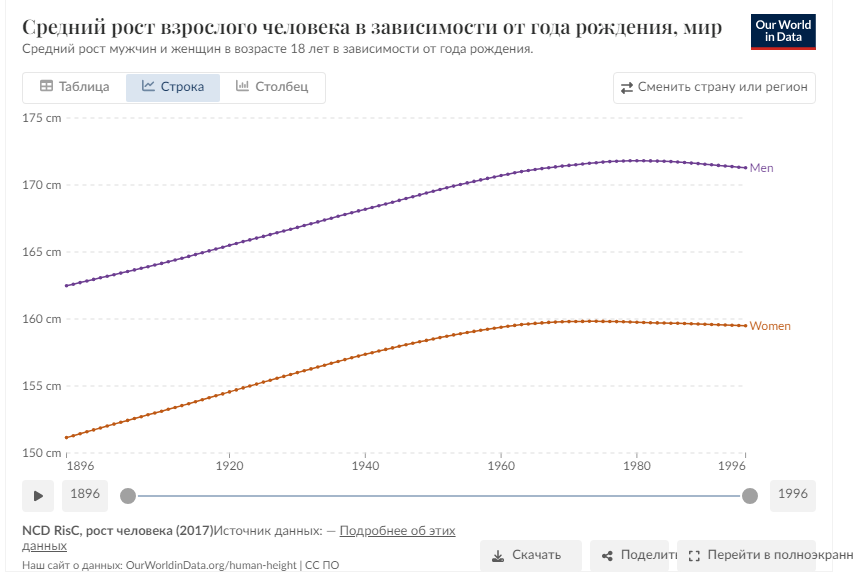Select the Строка chart tab
This screenshot has height=575, width=853.
pyautogui.click(x=172, y=87)
